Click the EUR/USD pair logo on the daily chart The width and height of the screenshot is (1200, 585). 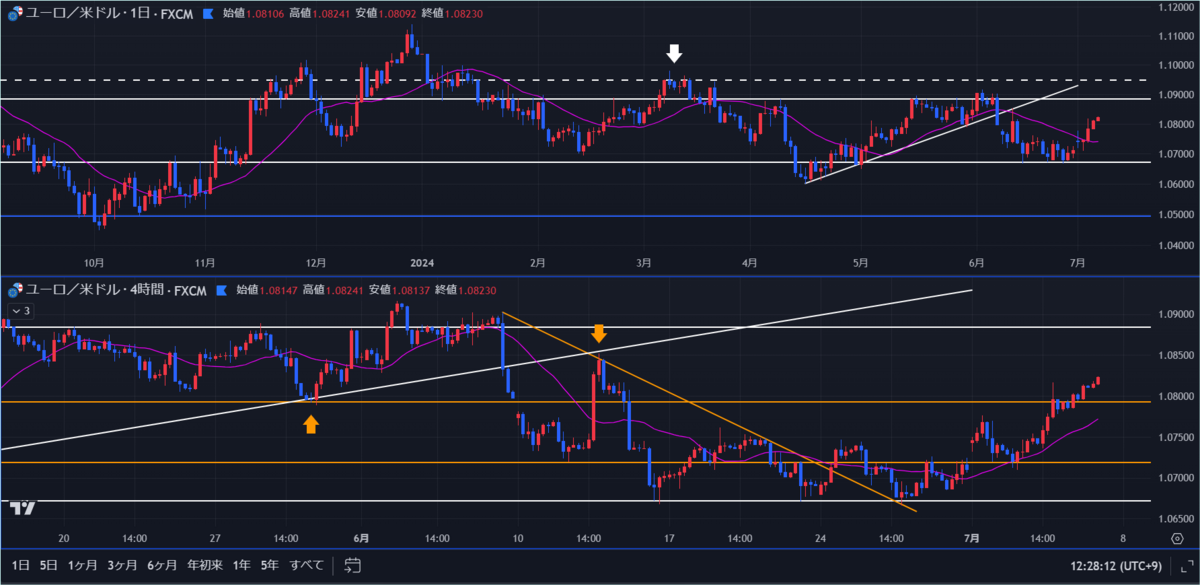16,13
